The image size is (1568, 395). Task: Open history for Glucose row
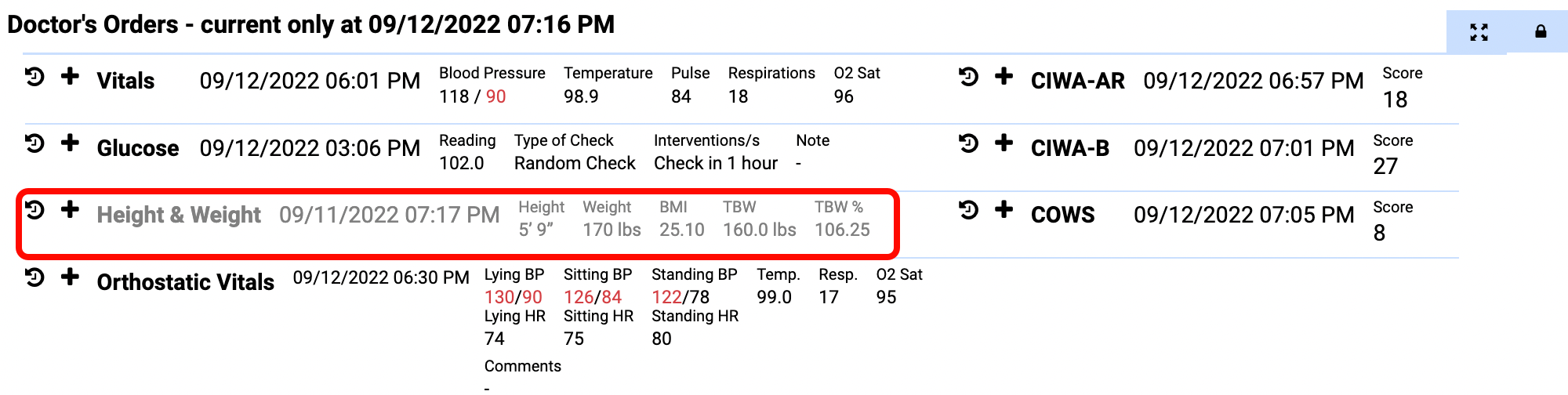click(34, 143)
